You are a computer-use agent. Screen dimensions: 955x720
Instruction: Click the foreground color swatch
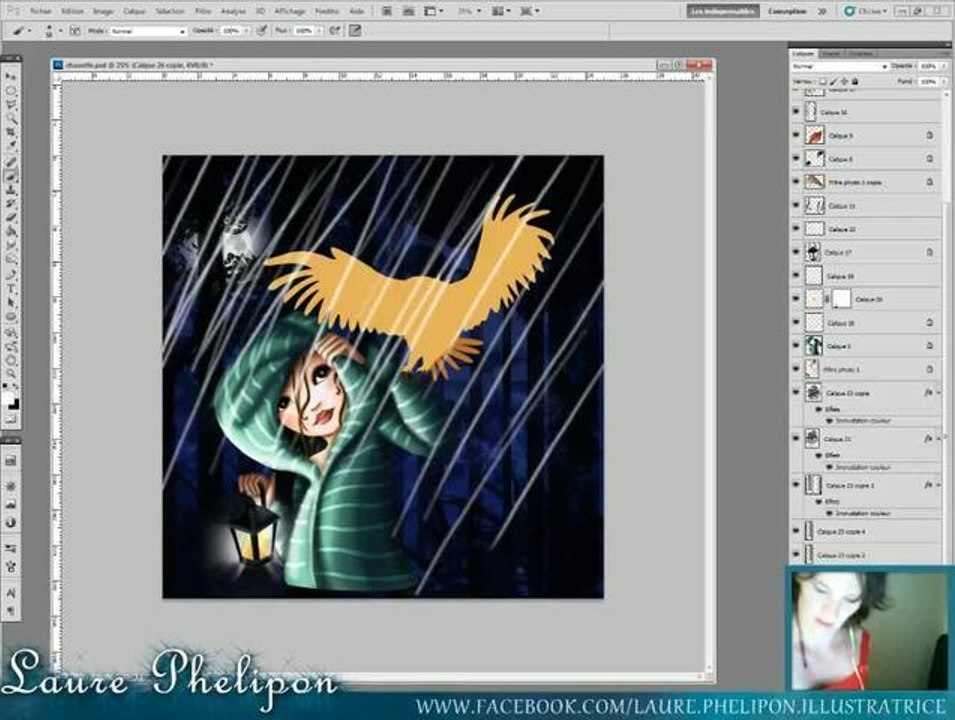pyautogui.click(x=8, y=399)
